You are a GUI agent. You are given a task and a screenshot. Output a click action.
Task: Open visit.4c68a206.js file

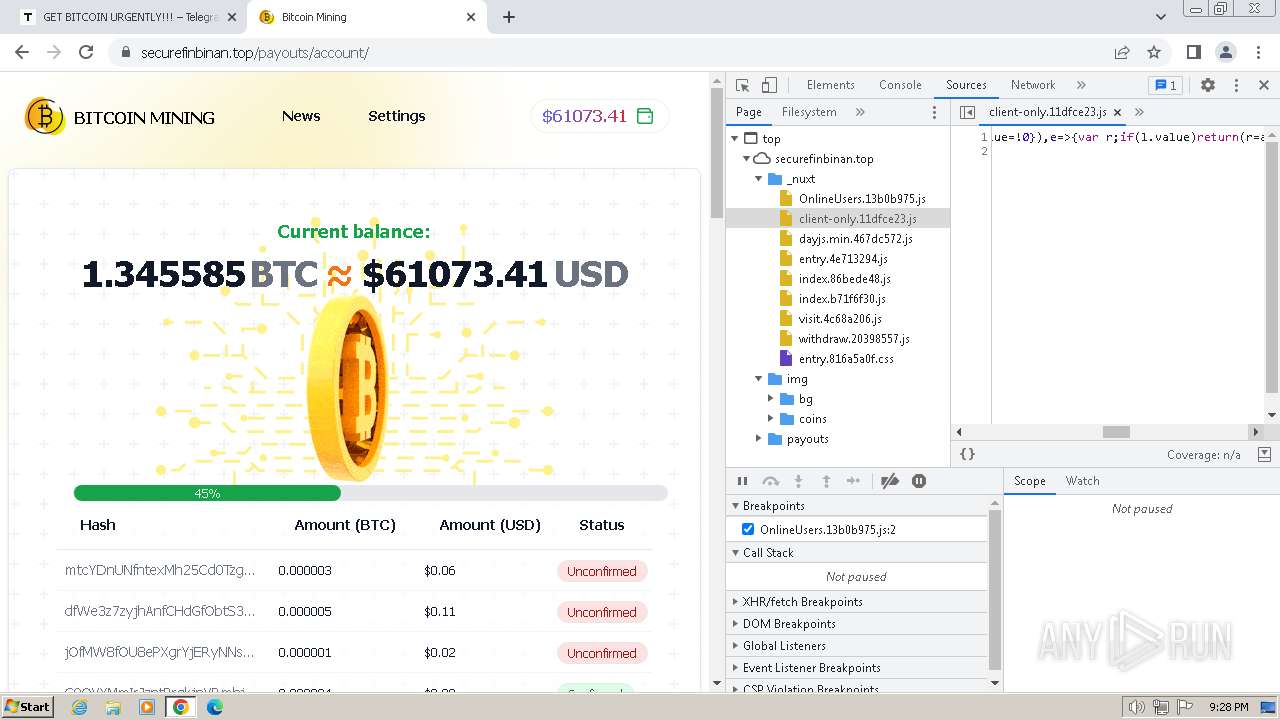point(840,318)
